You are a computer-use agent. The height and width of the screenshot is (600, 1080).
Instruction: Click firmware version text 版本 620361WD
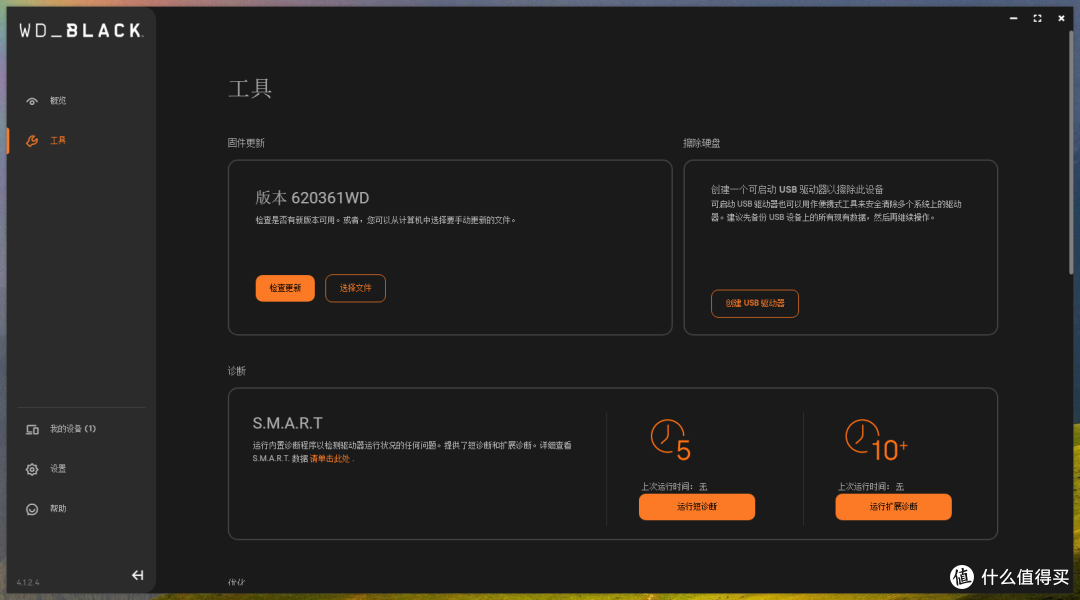pyautogui.click(x=312, y=198)
